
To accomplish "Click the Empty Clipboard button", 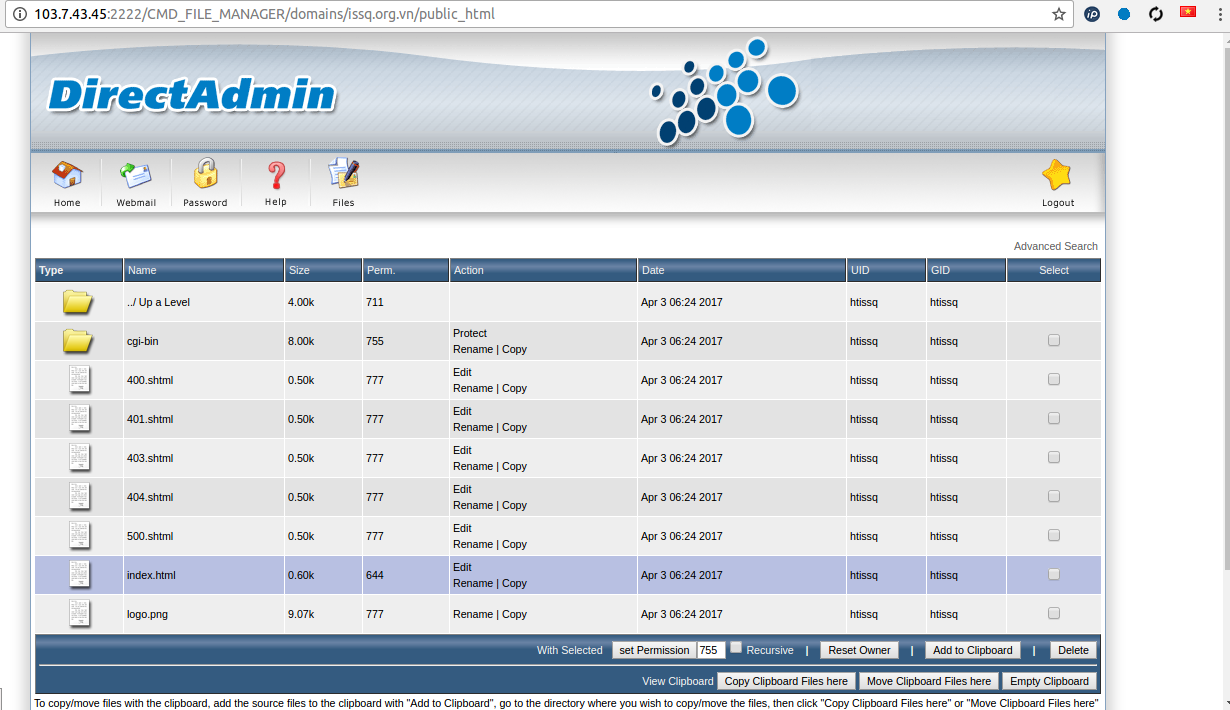I will point(1049,681).
